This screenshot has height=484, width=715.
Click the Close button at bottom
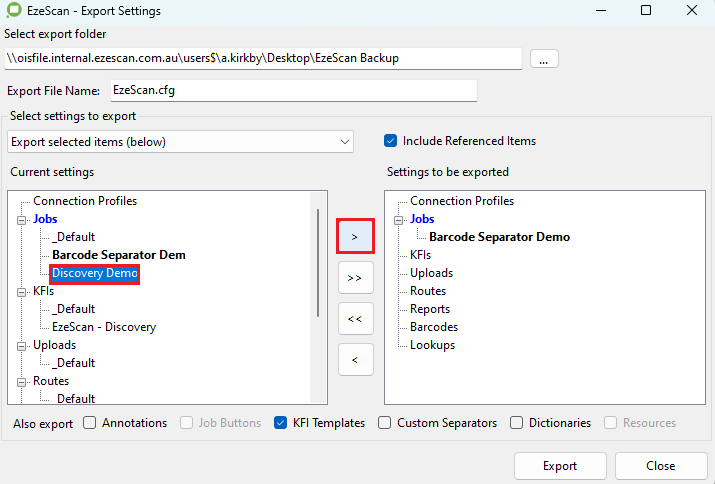click(x=660, y=466)
